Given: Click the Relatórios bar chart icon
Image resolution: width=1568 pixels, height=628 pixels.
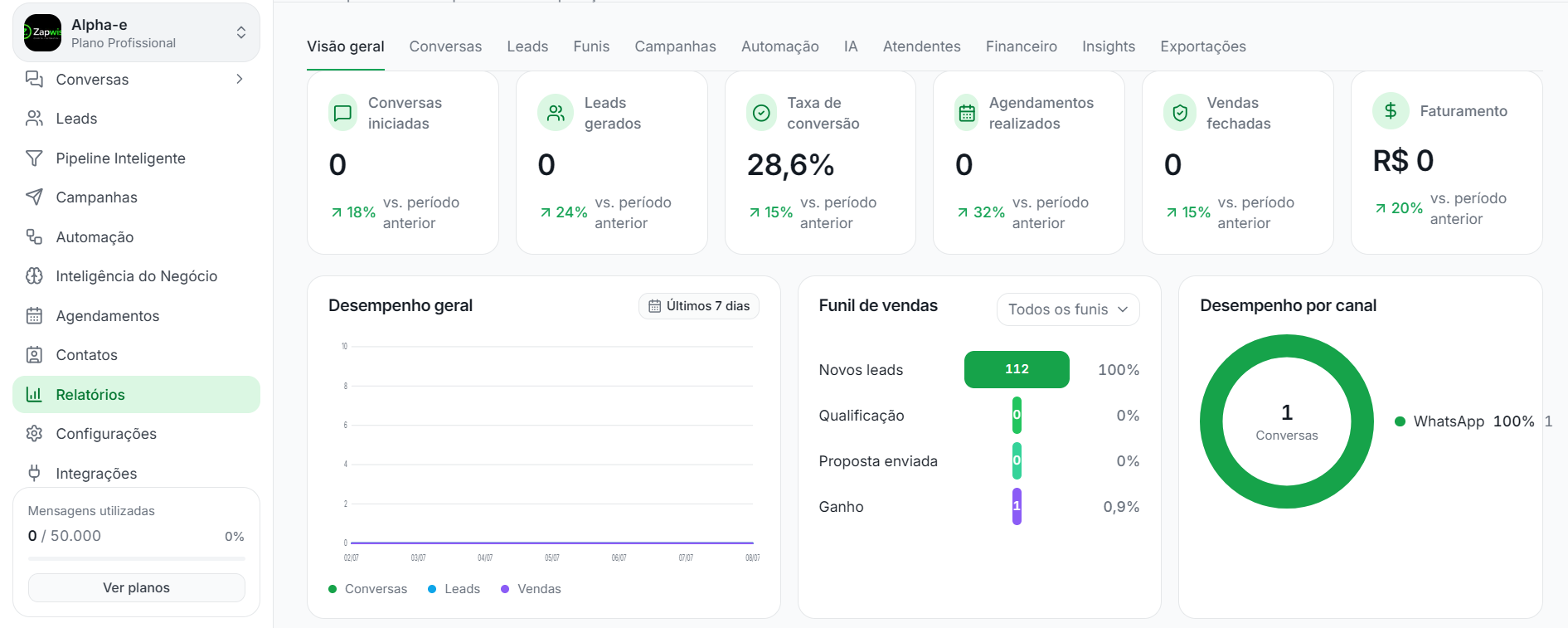Looking at the screenshot, I should click(x=34, y=394).
